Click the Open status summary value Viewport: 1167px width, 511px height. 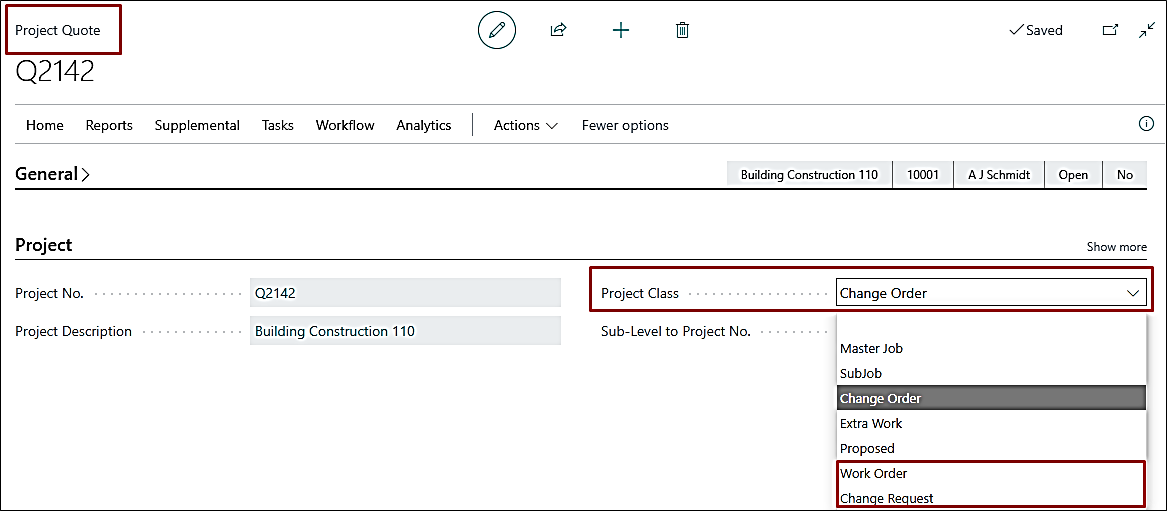coord(1073,175)
